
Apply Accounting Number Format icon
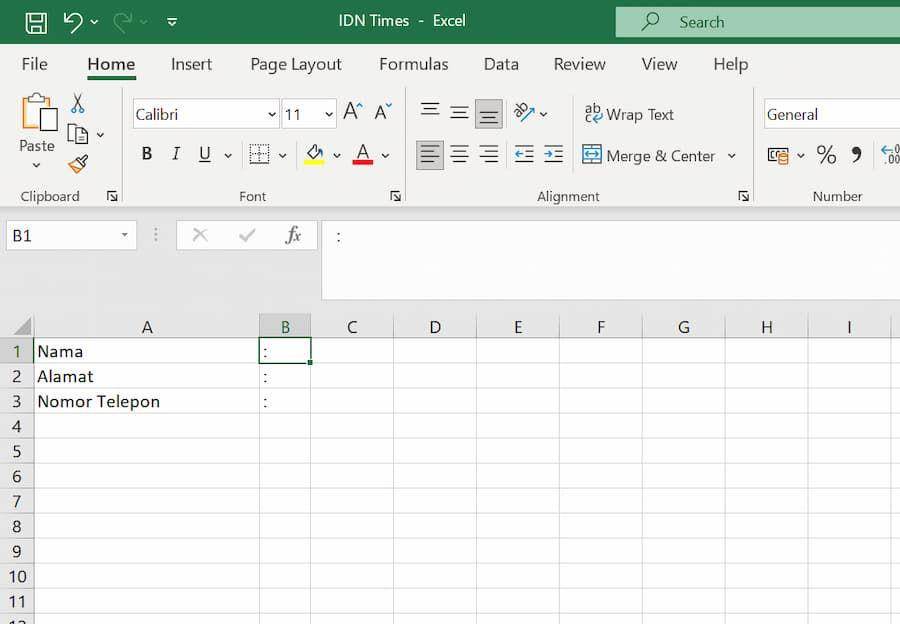pyautogui.click(x=778, y=155)
